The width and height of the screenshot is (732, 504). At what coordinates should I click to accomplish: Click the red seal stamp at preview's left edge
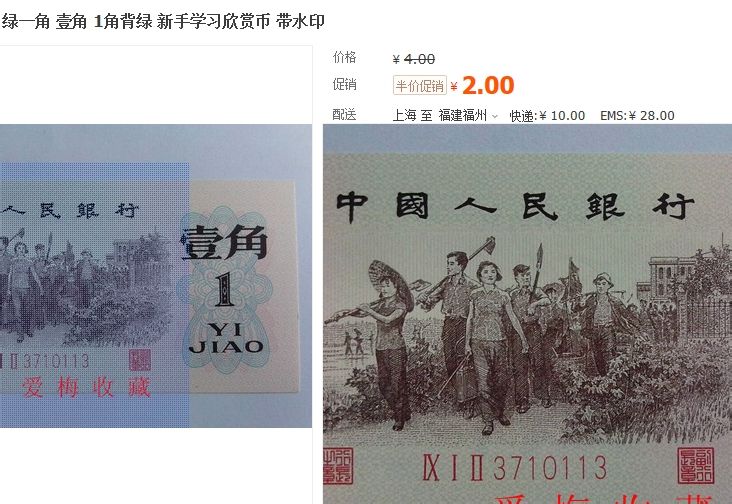click(338, 466)
